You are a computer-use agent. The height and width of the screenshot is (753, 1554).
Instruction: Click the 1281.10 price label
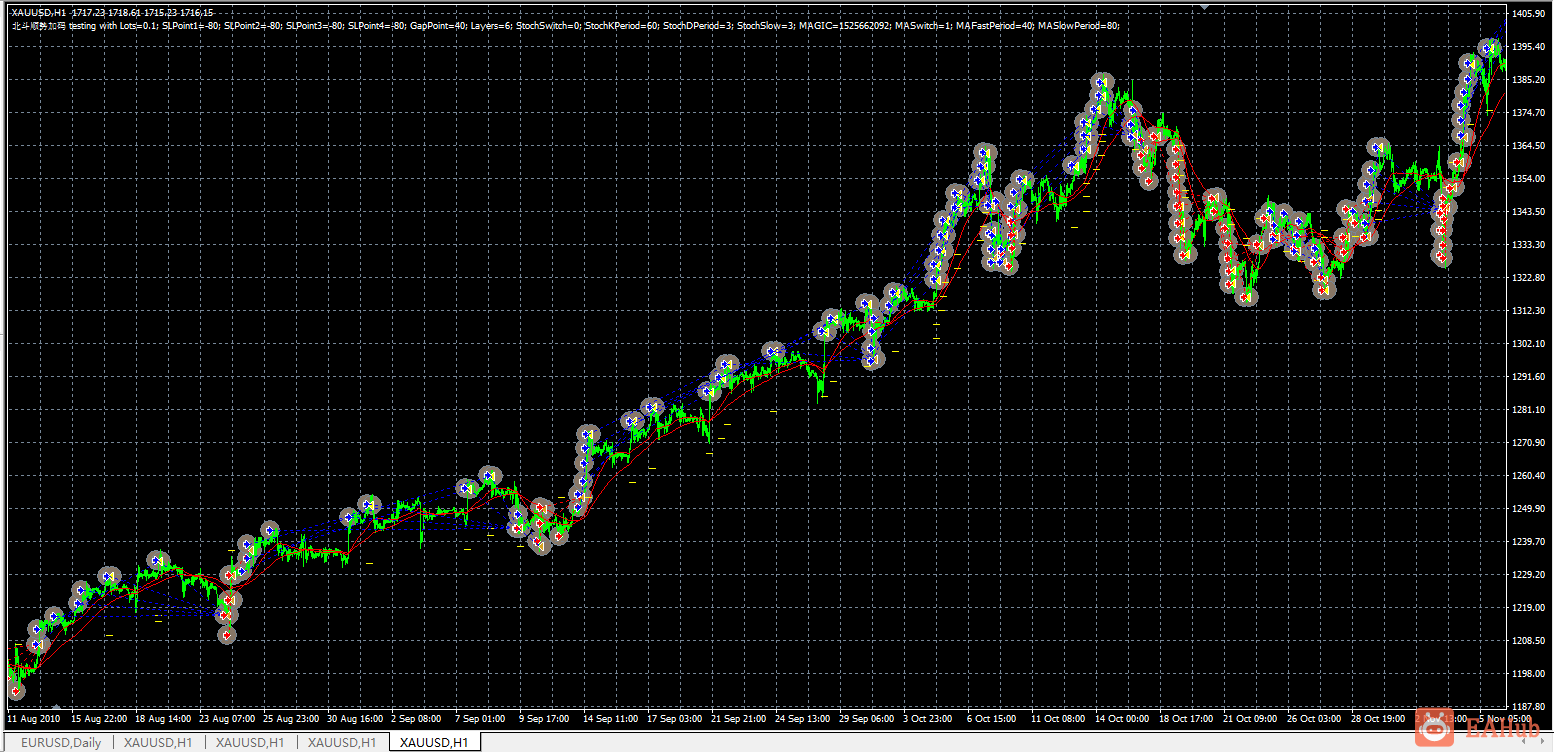(1531, 410)
